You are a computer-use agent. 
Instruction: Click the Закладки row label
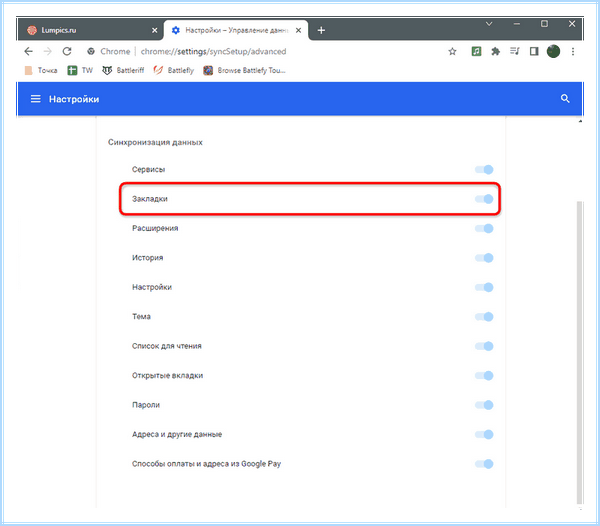click(150, 199)
